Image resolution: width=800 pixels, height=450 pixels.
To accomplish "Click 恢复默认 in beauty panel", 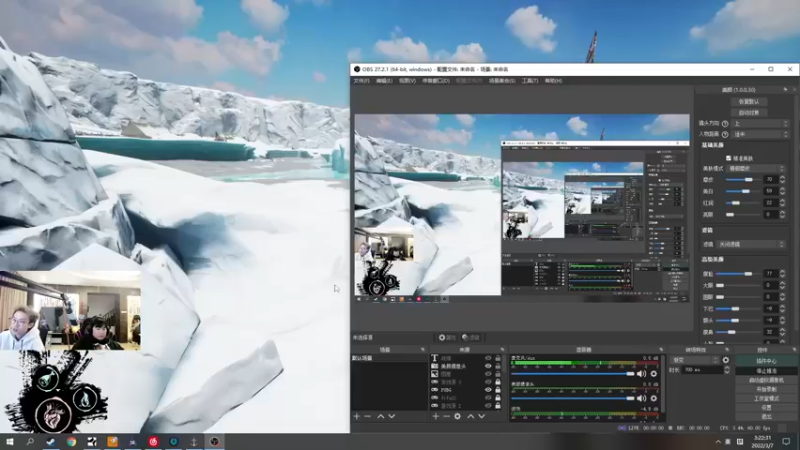I will click(748, 102).
